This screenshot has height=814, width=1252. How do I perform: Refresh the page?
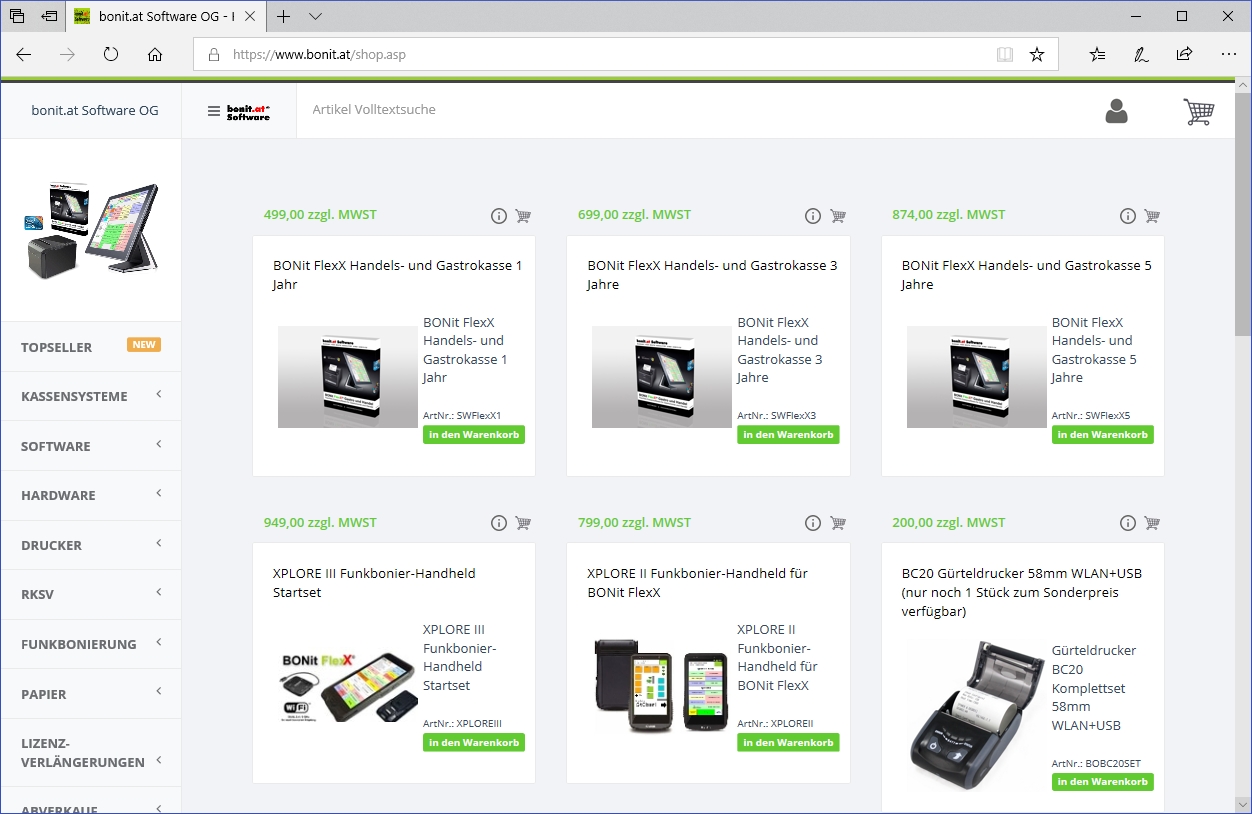coord(111,55)
